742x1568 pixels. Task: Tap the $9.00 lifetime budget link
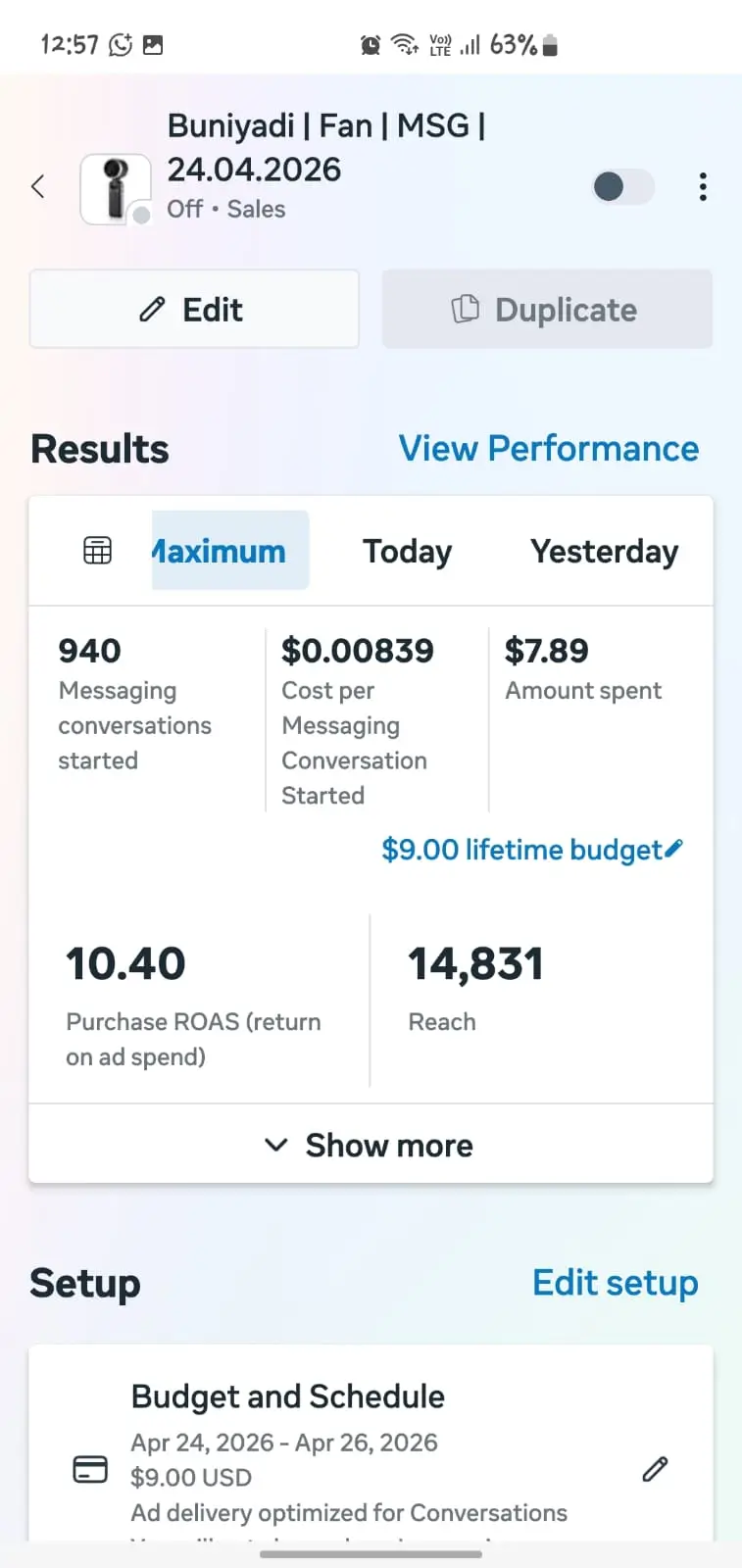tap(521, 850)
